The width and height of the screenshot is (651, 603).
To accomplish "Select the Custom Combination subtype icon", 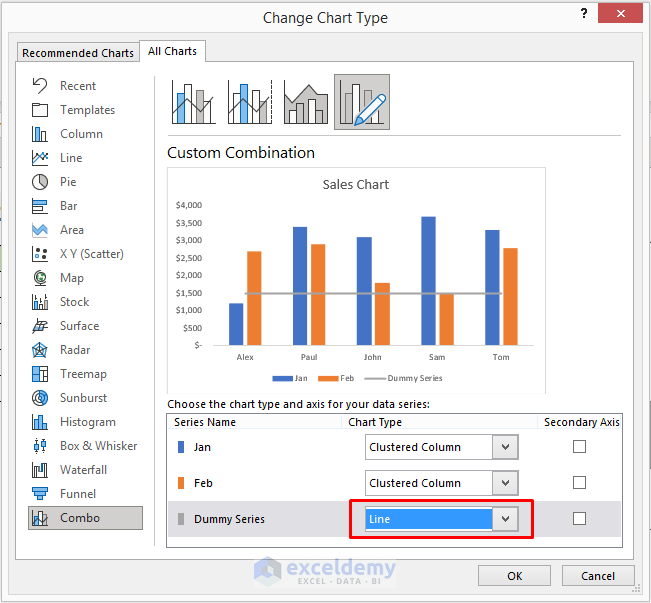I will tap(362, 102).
